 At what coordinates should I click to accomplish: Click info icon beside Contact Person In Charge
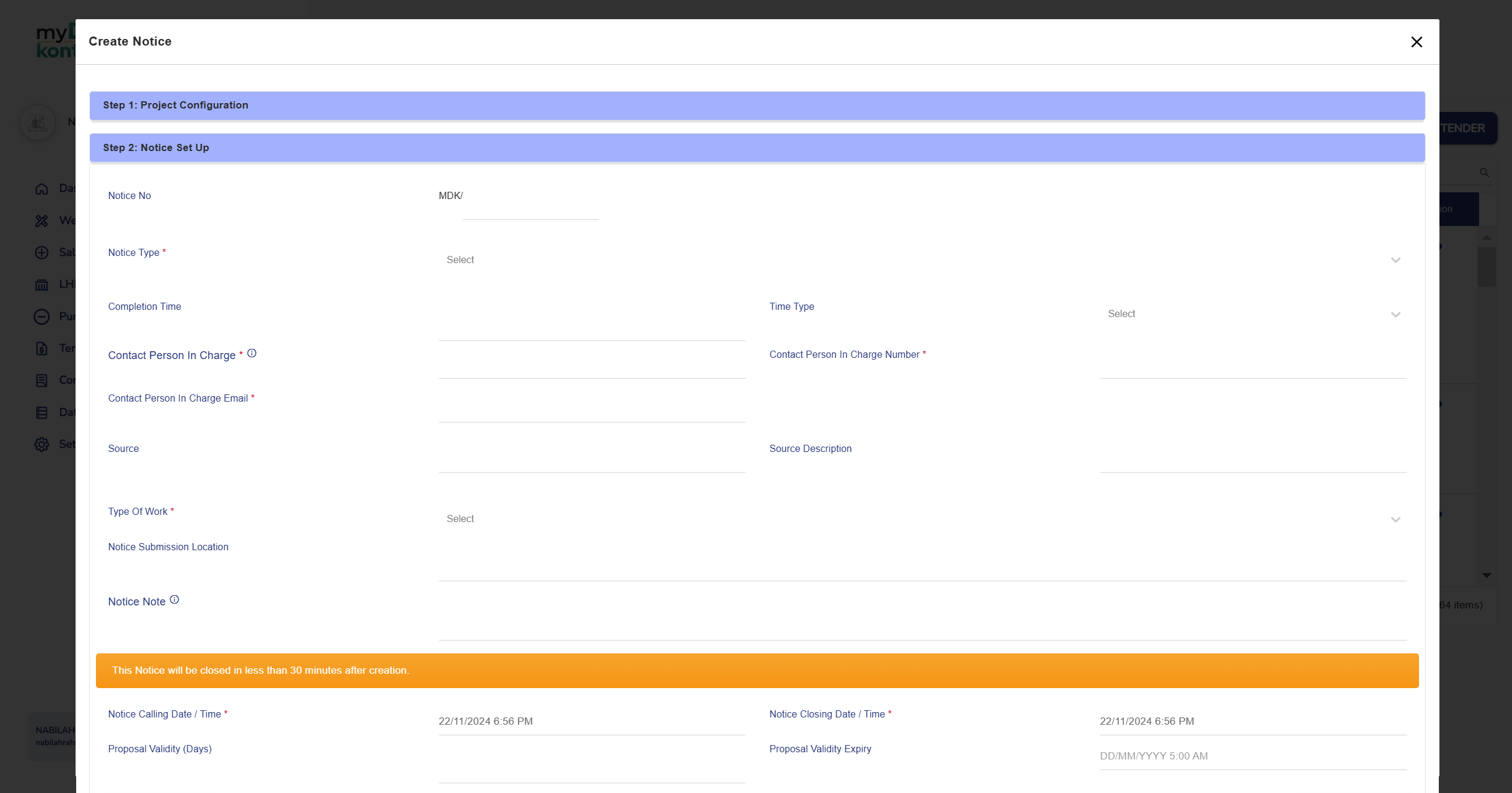tap(252, 354)
